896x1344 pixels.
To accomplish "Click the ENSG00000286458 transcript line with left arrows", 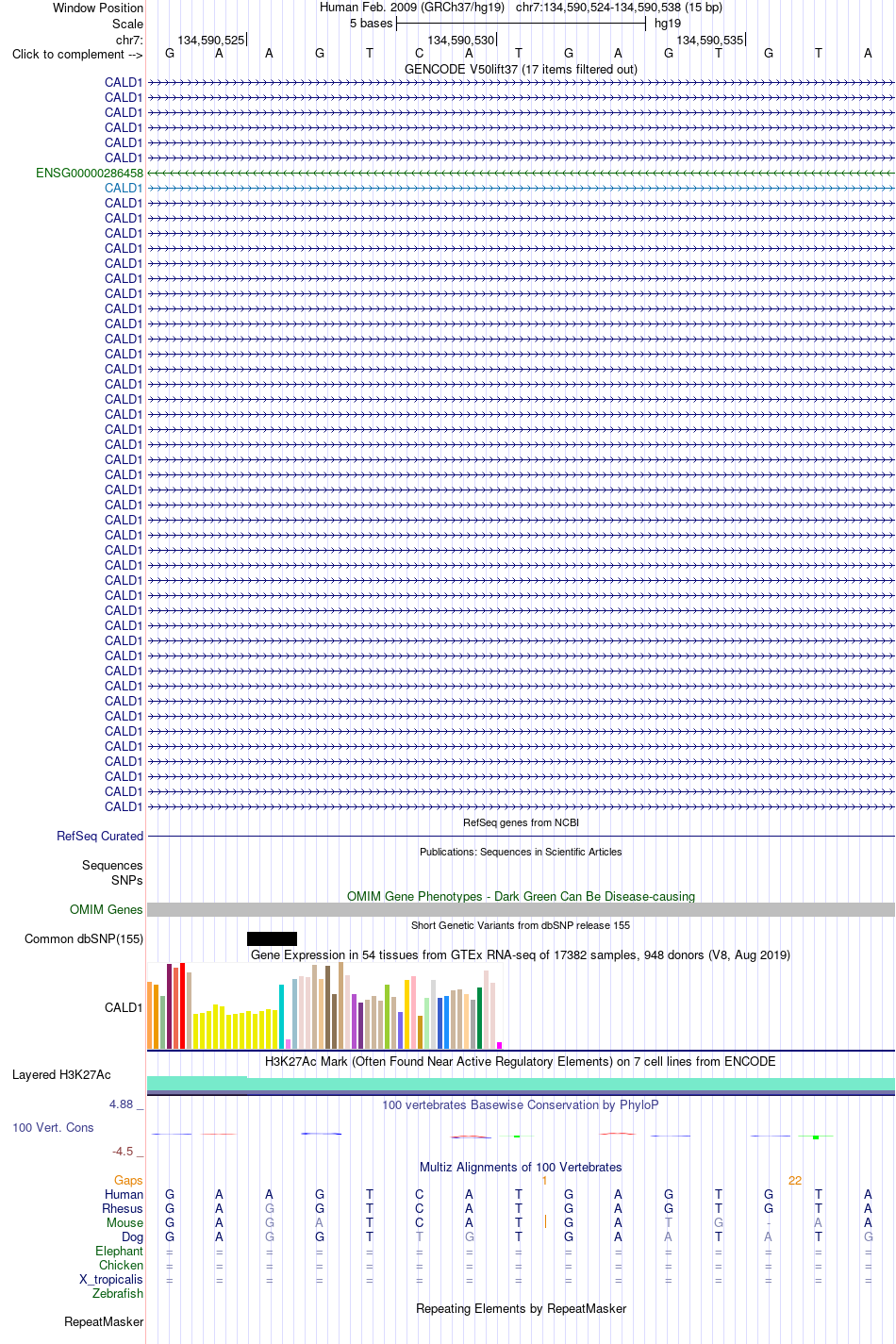I will pyautogui.click(x=521, y=173).
